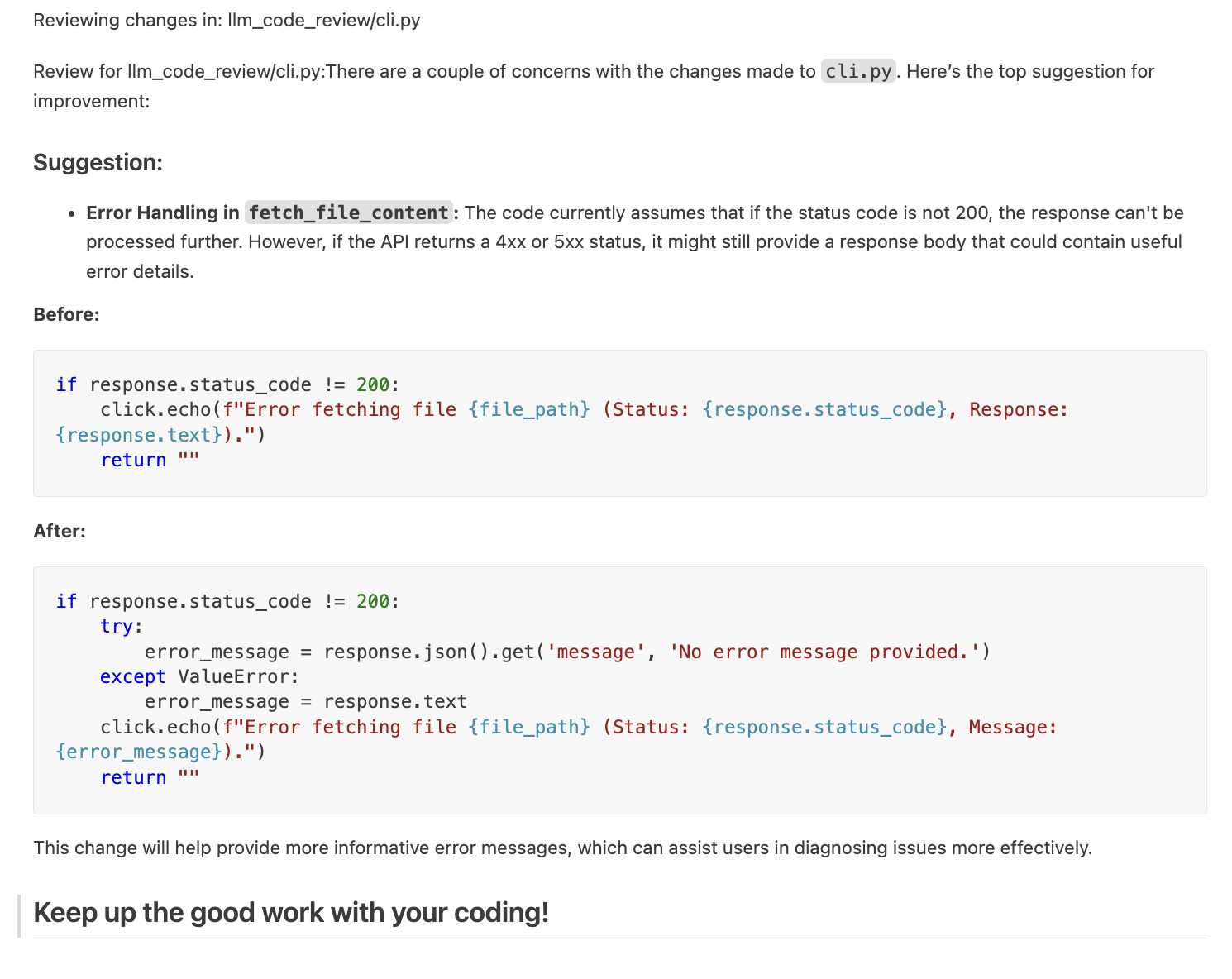Click the Keep up the good work heading

coord(291,912)
